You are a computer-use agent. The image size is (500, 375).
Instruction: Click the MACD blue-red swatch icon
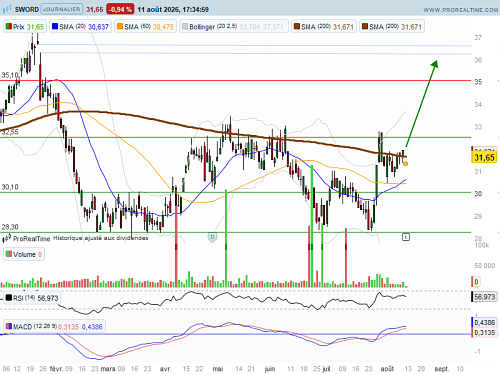click(9, 326)
